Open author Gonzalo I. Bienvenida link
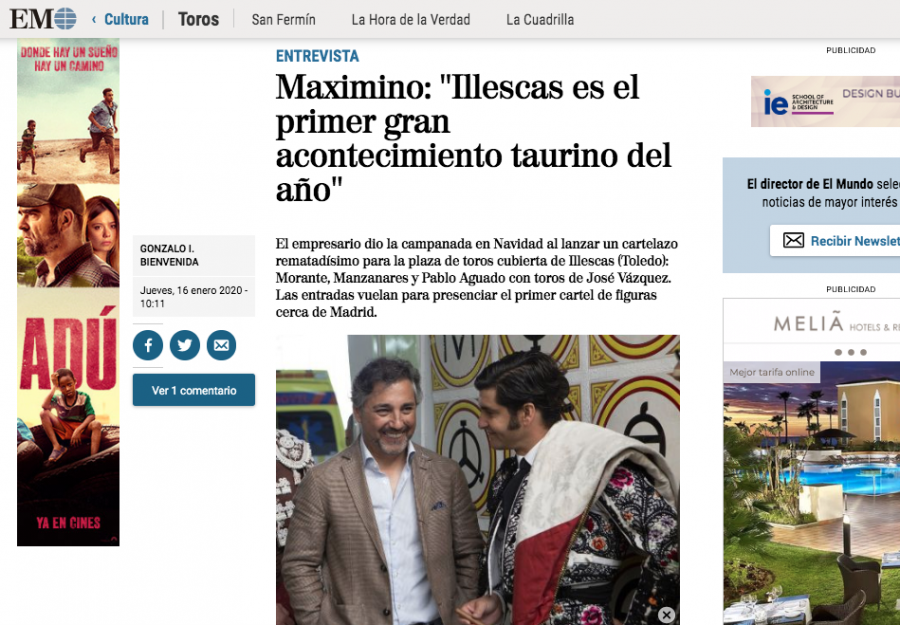The image size is (900, 625). pos(169,255)
